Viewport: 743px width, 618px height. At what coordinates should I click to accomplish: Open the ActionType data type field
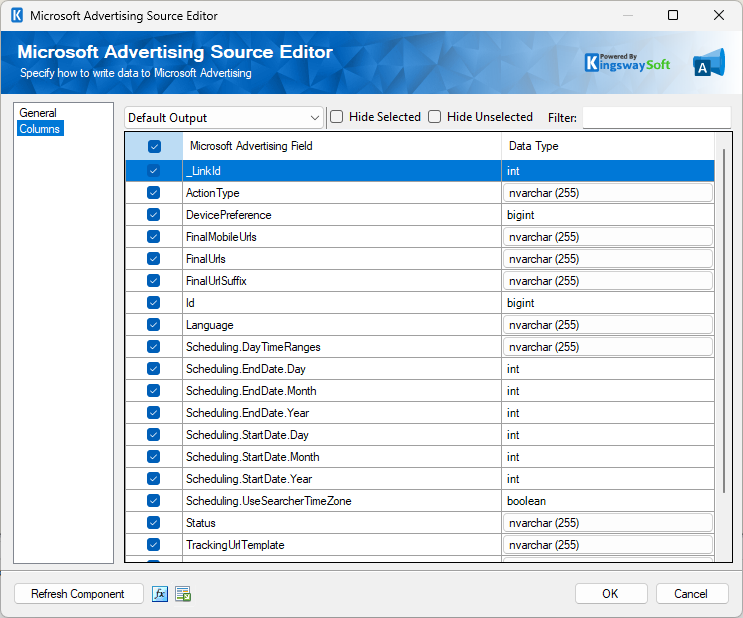coord(608,193)
